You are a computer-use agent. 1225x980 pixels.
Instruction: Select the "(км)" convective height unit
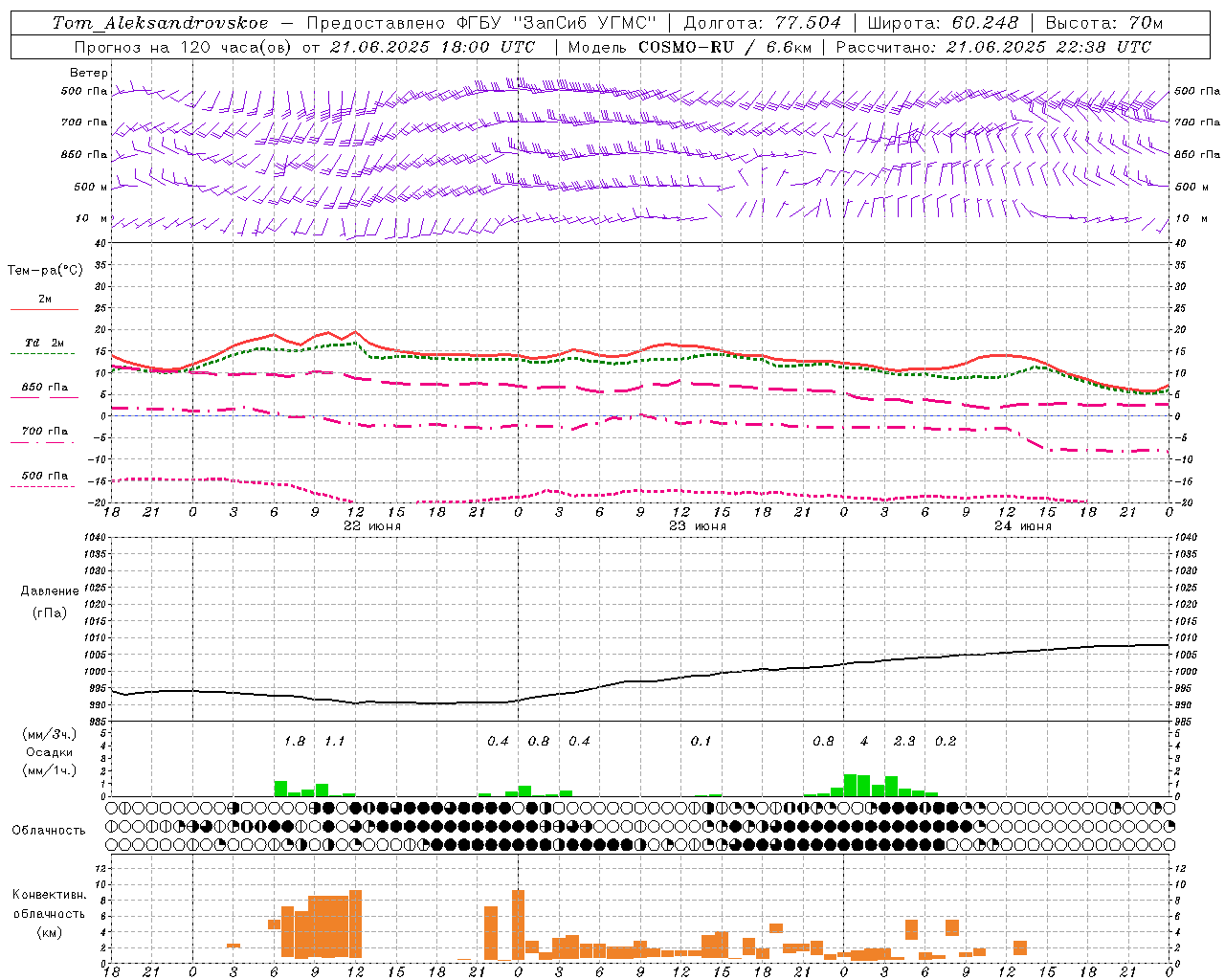(49, 932)
